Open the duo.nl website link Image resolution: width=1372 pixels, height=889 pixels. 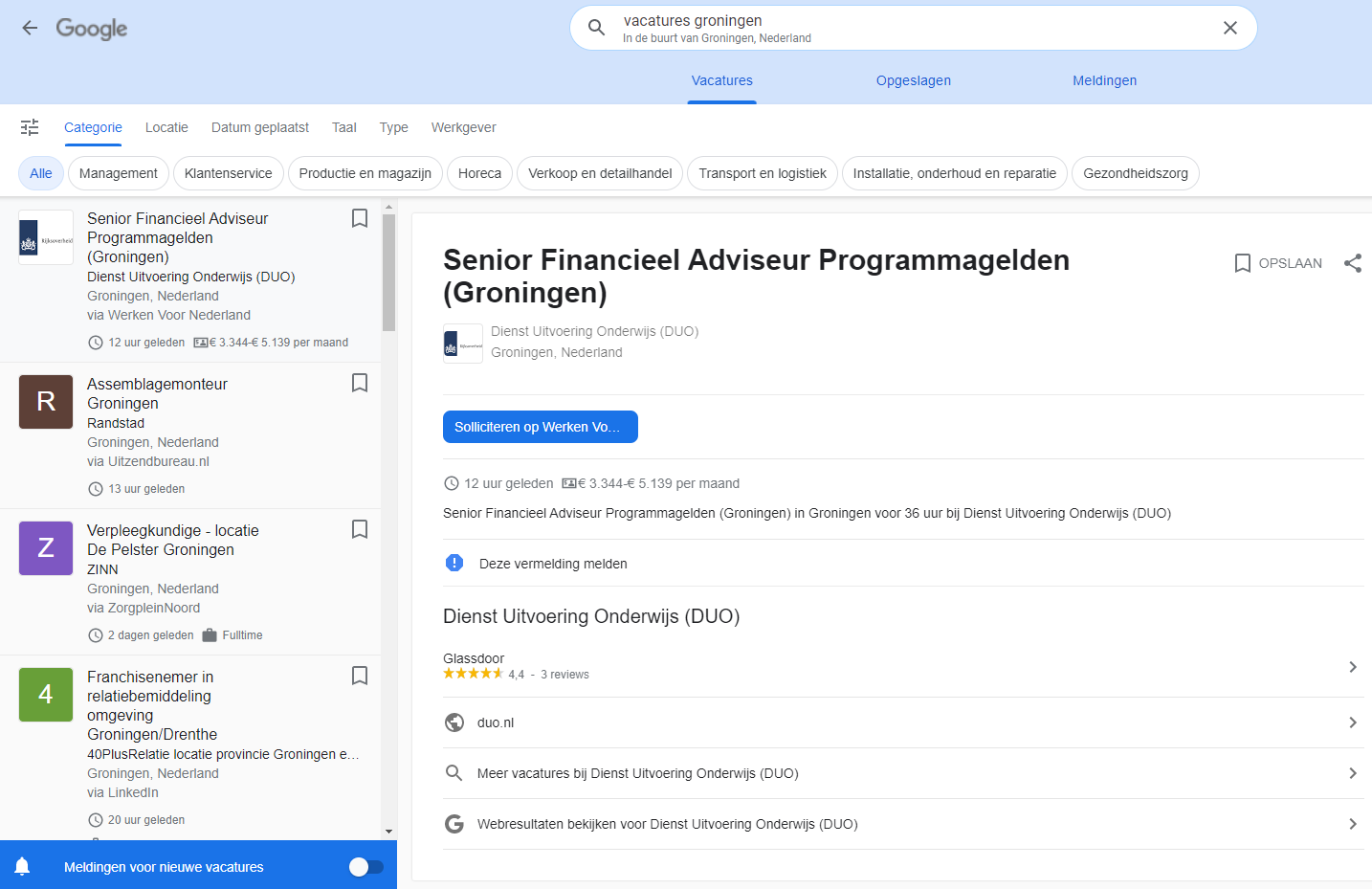496,722
